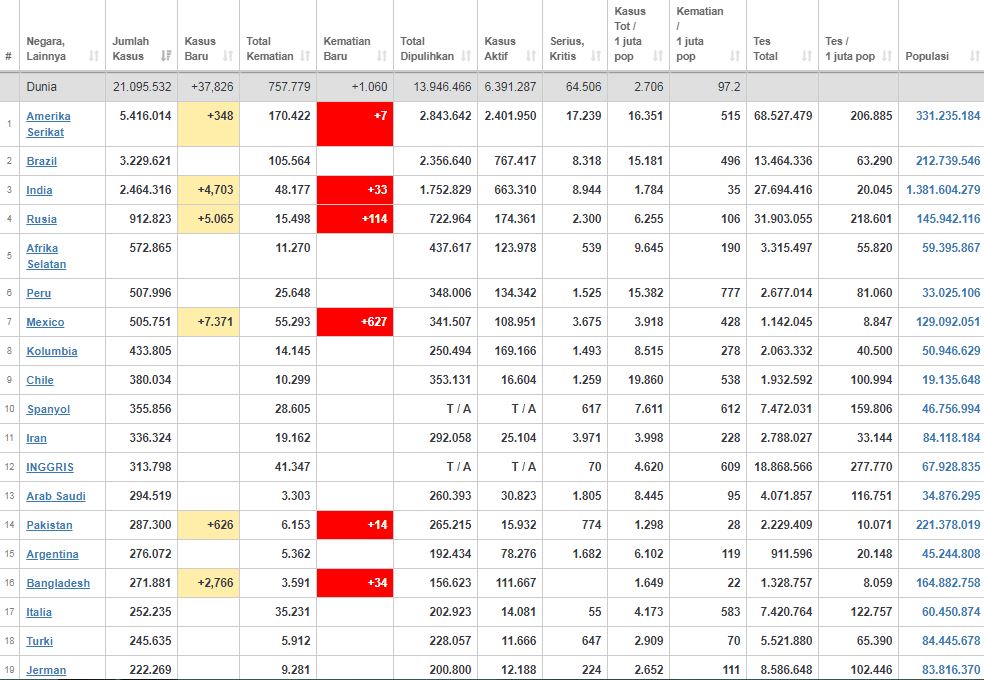Click population link 46.756.994
Screen dimensions: 984x680
pos(951,408)
